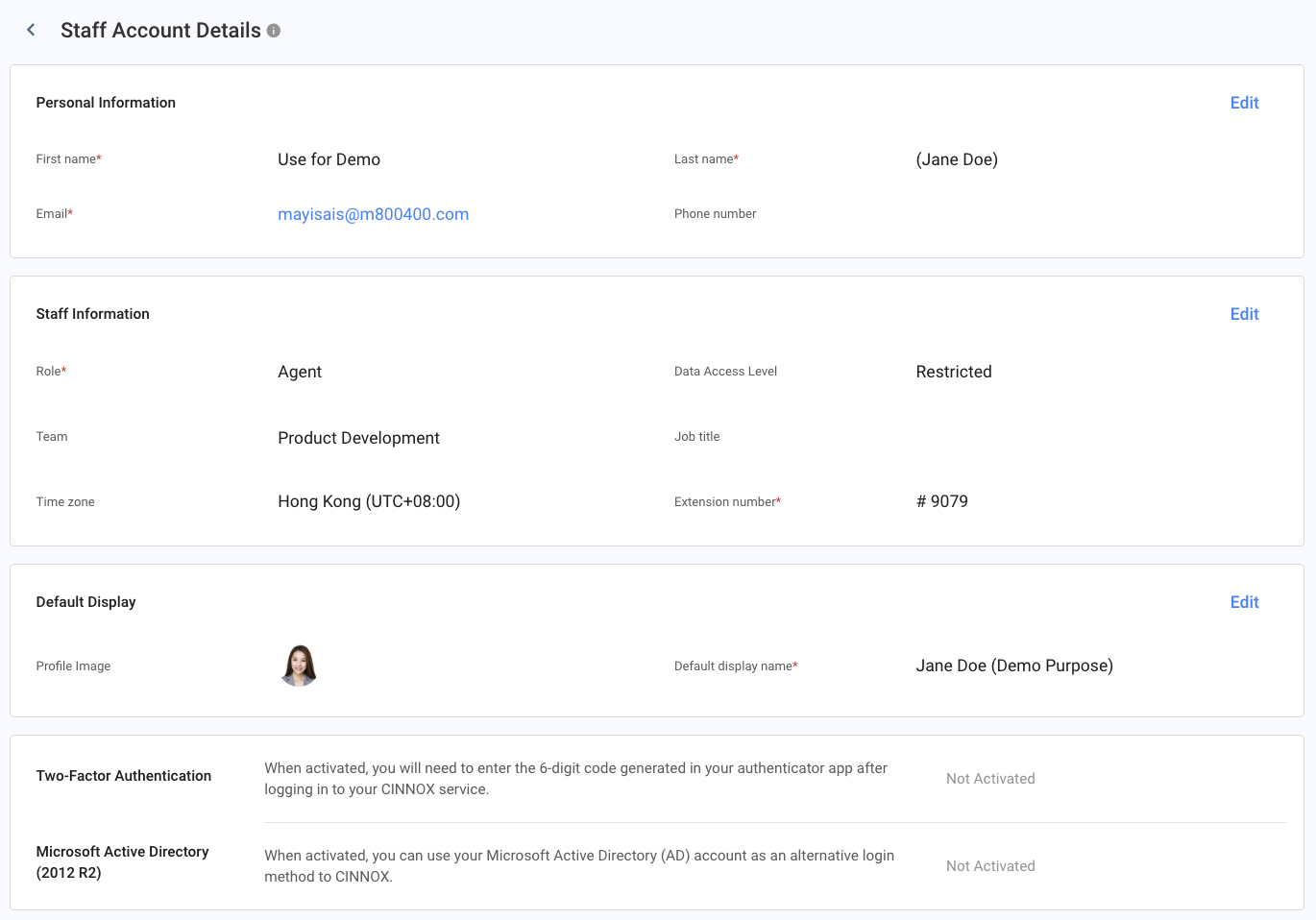This screenshot has width=1316, height=920.
Task: Click the Agent role value
Action: 300,372
